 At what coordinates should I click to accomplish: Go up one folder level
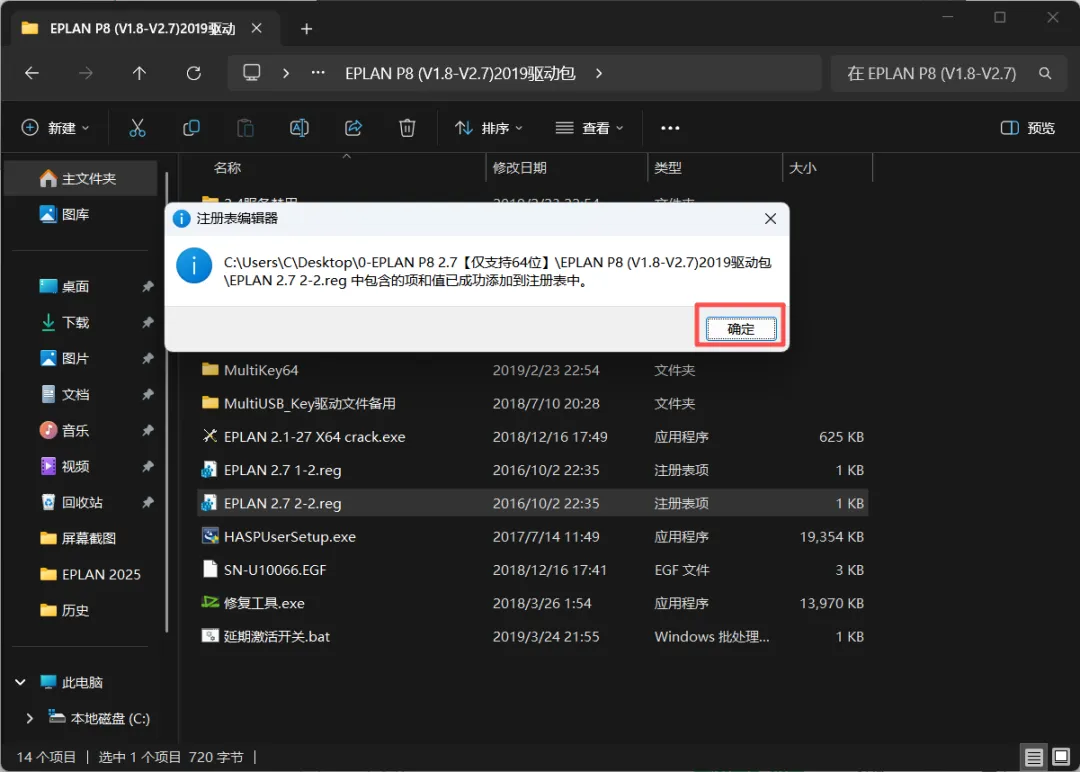click(x=139, y=73)
